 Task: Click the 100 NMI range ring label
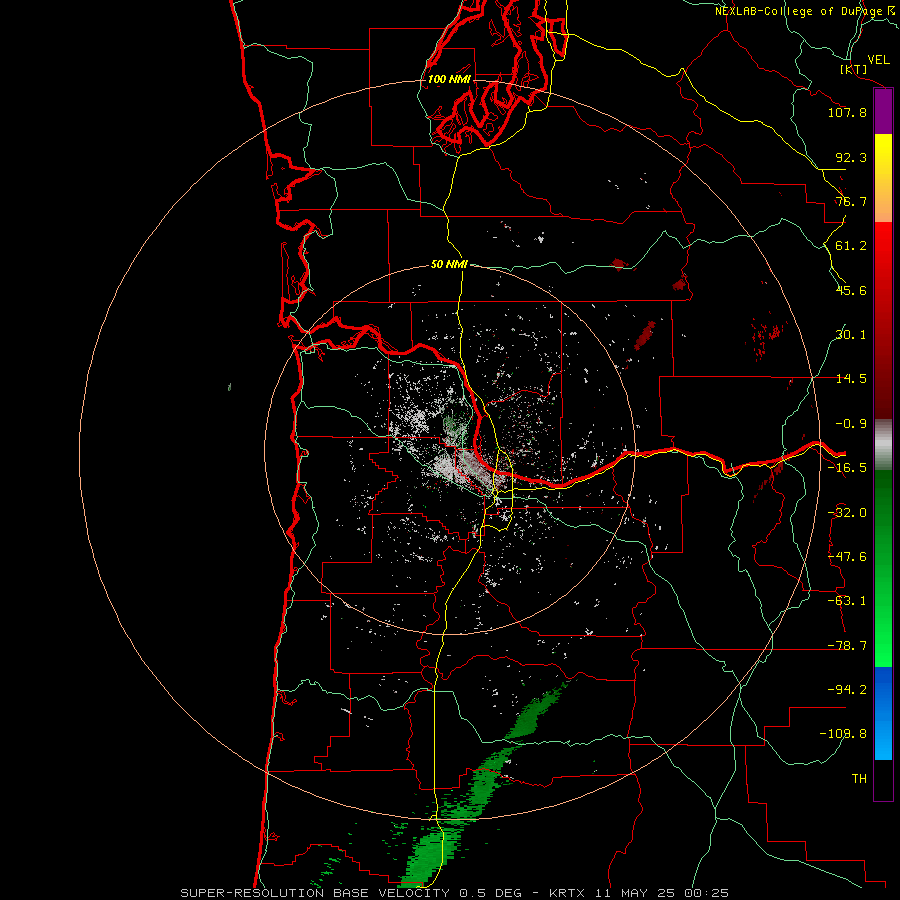click(449, 79)
